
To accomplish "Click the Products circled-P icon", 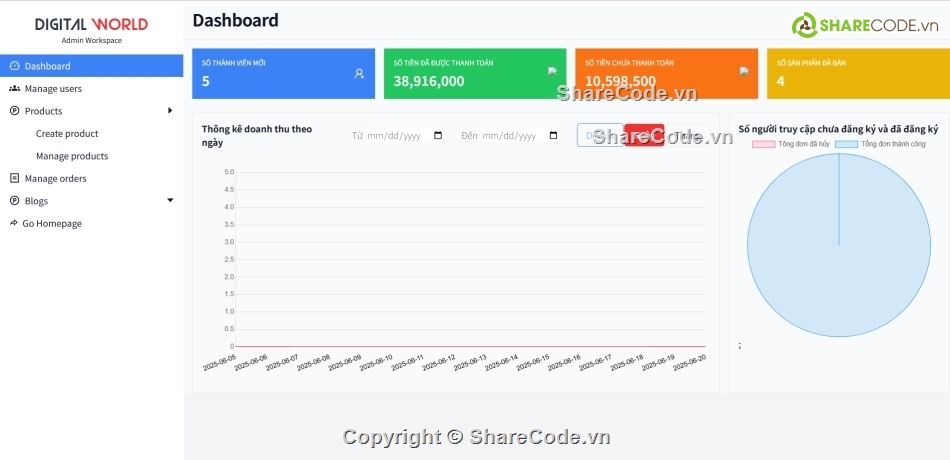I will click(15, 111).
